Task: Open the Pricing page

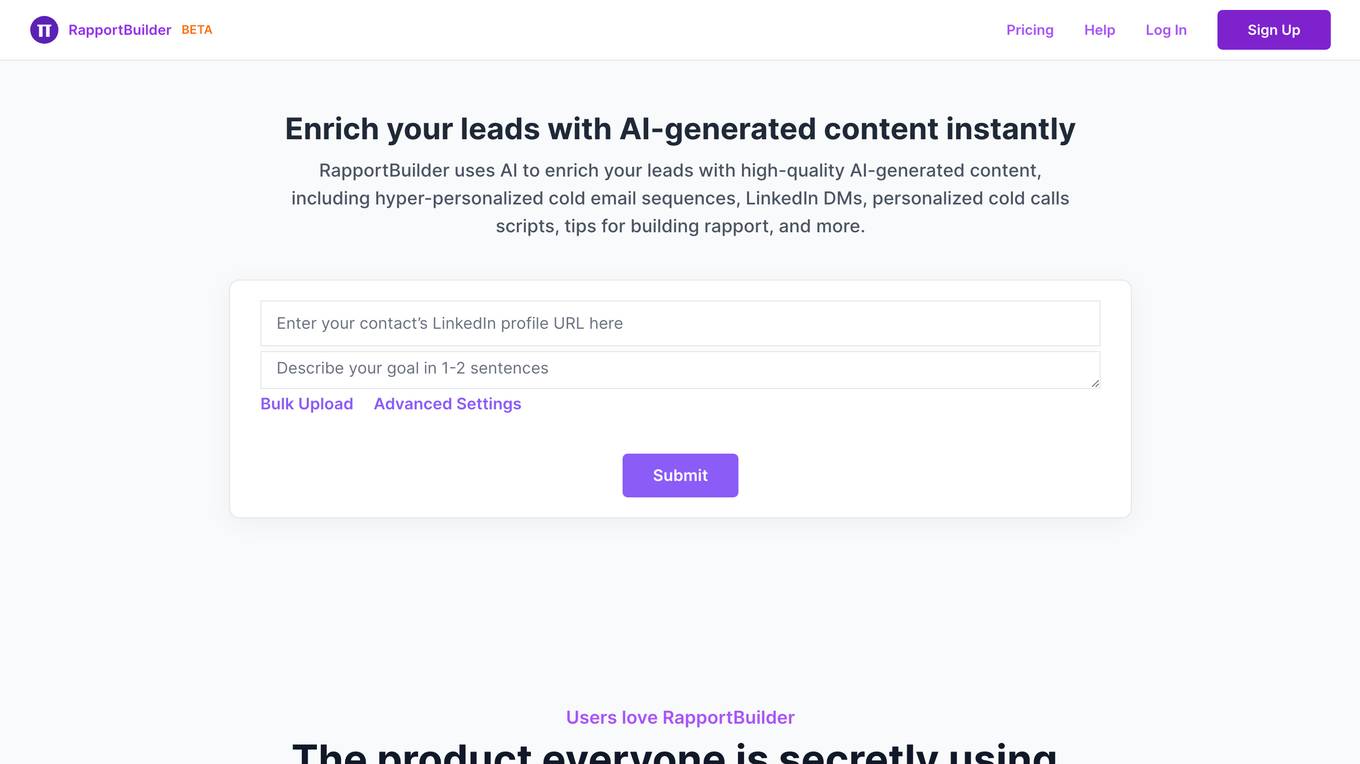Action: 1030,30
